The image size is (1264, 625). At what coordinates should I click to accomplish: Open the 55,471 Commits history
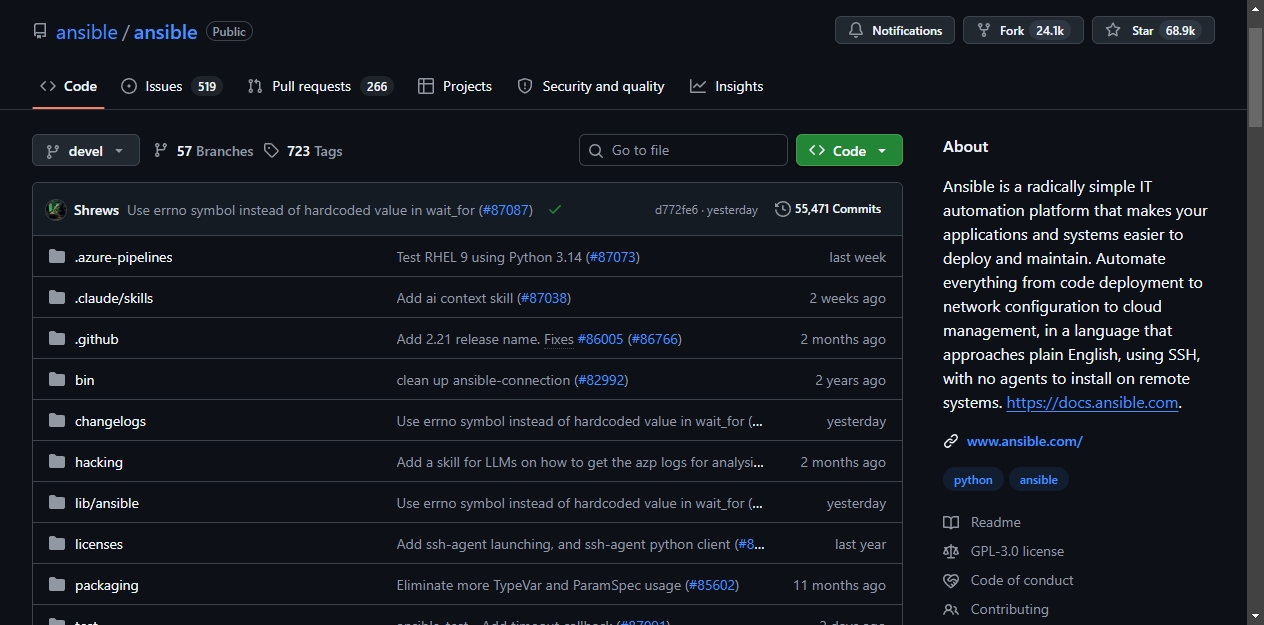coord(828,209)
